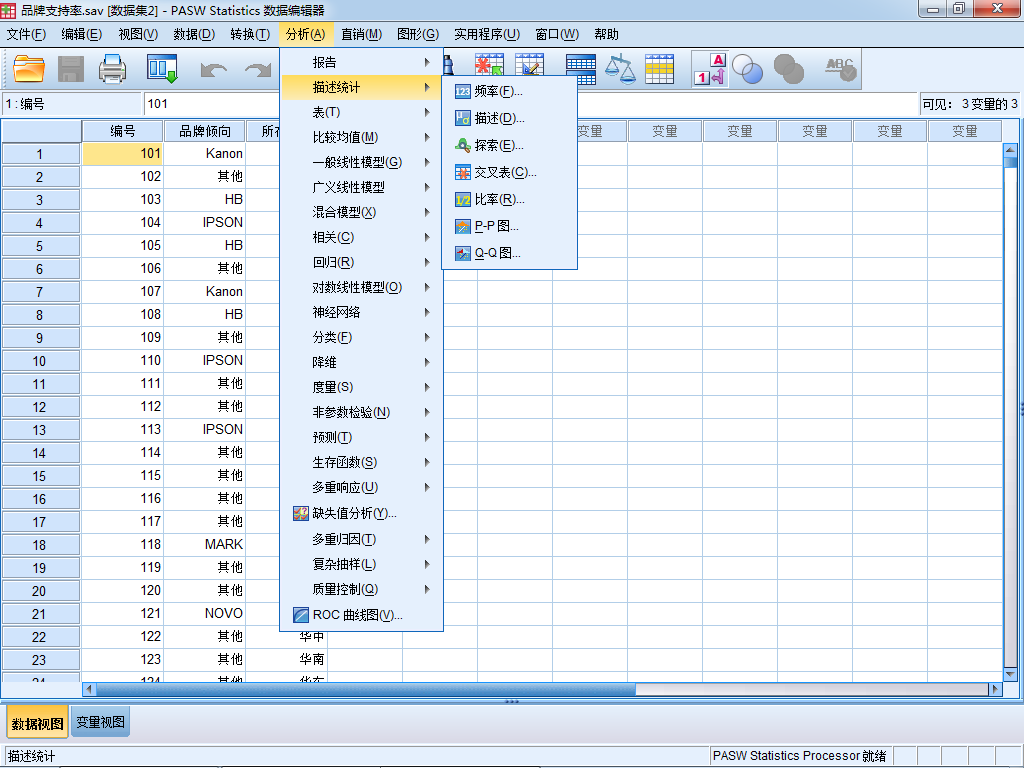Open the 帮助 menu
1024x768 pixels.
pyautogui.click(x=606, y=34)
